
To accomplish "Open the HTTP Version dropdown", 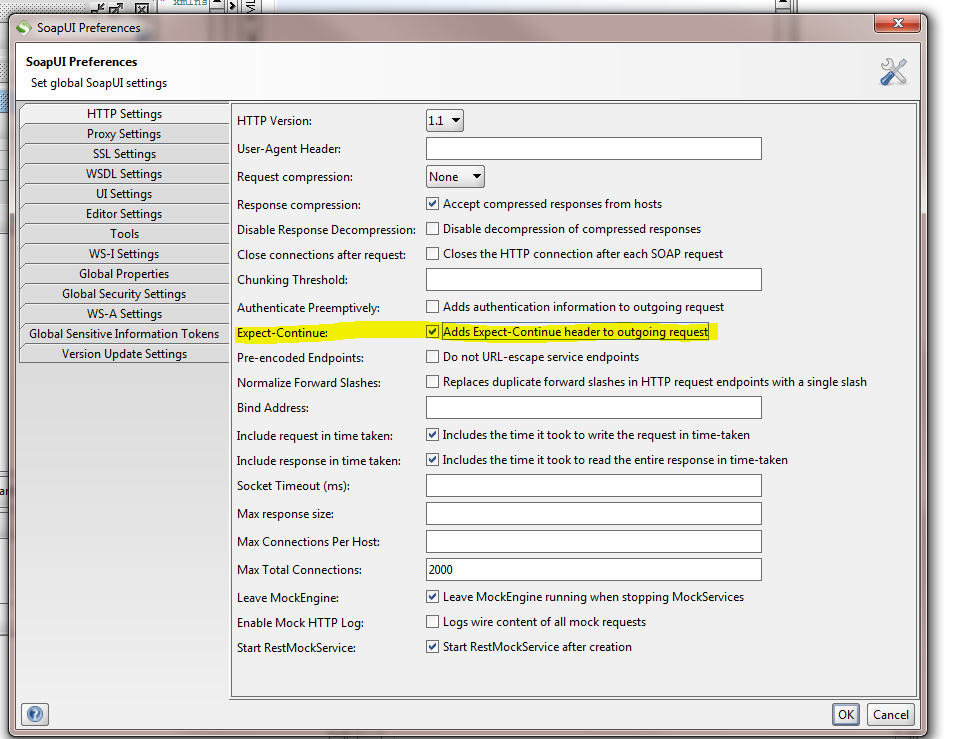I will click(445, 120).
